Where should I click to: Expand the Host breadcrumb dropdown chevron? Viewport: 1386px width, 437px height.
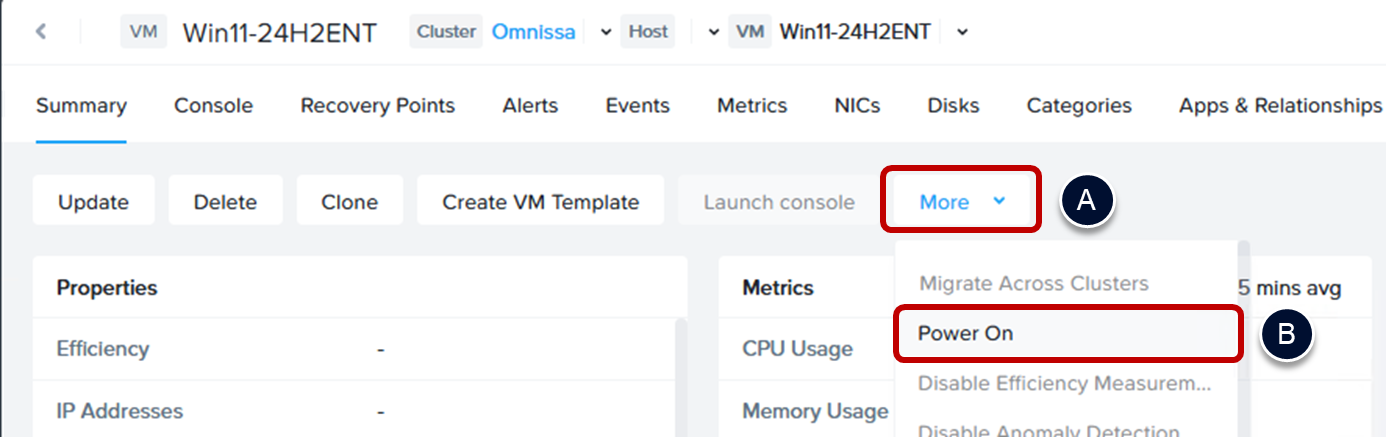pyautogui.click(x=713, y=32)
